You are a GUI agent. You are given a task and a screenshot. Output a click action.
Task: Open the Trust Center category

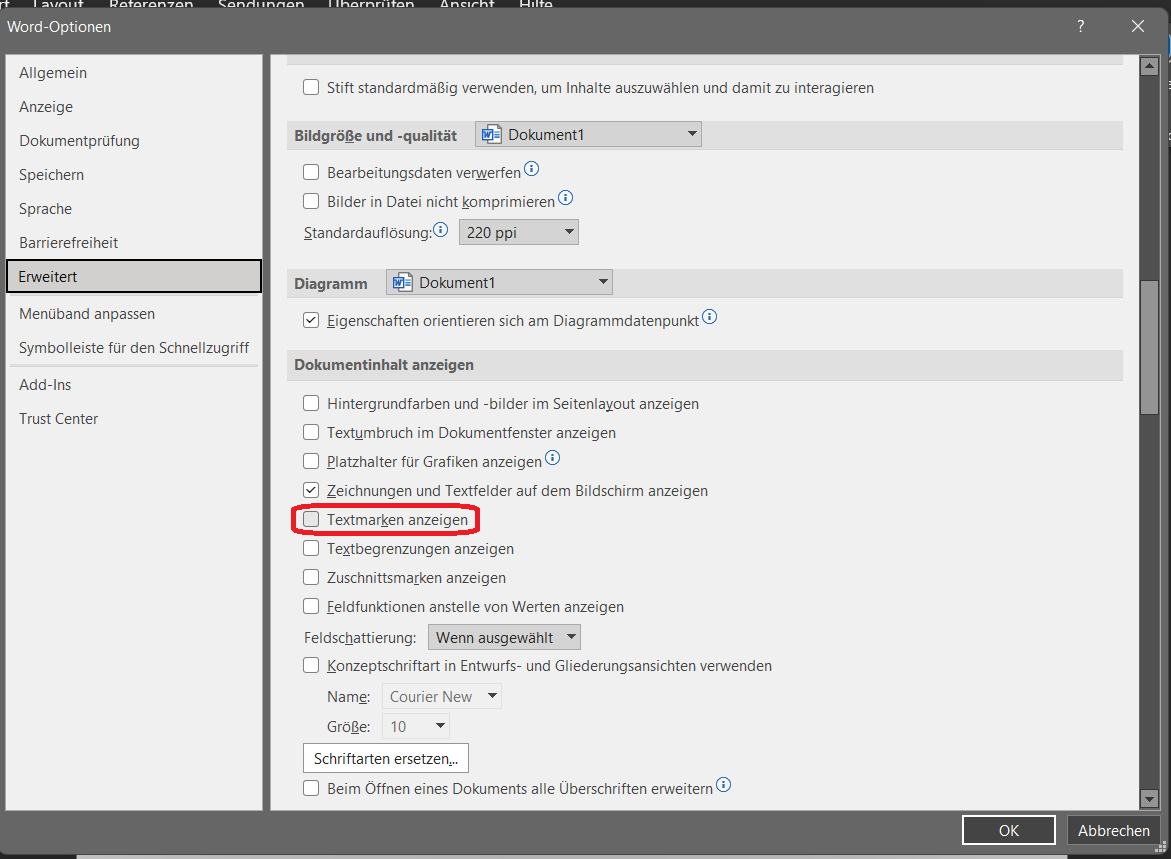tap(58, 419)
